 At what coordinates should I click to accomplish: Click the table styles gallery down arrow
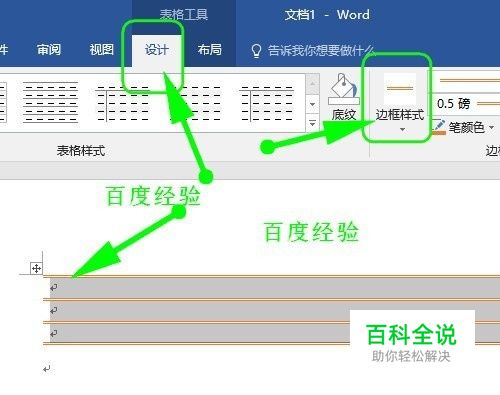pyautogui.click(x=312, y=104)
